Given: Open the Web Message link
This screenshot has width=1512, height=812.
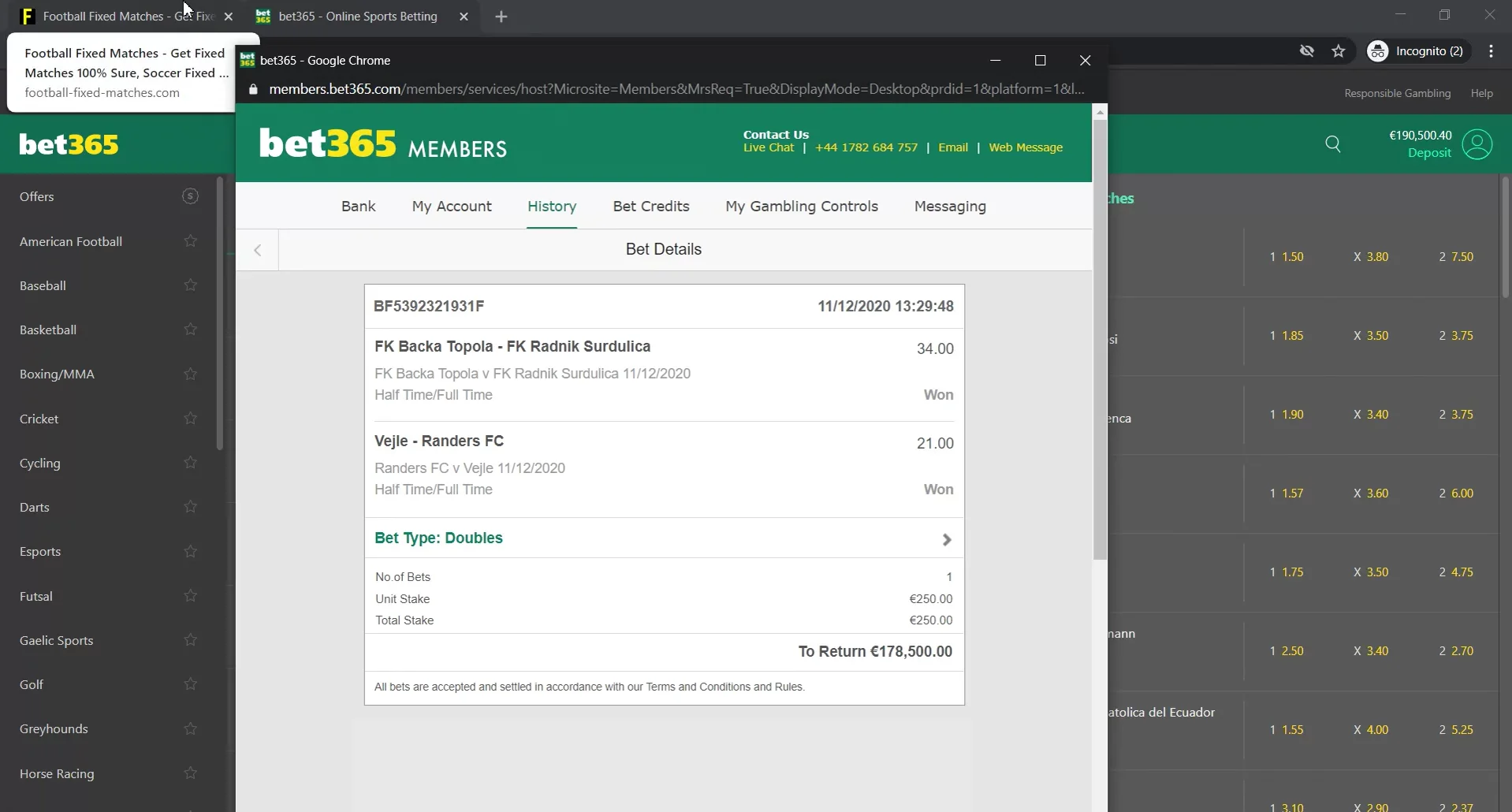Looking at the screenshot, I should click(1026, 147).
